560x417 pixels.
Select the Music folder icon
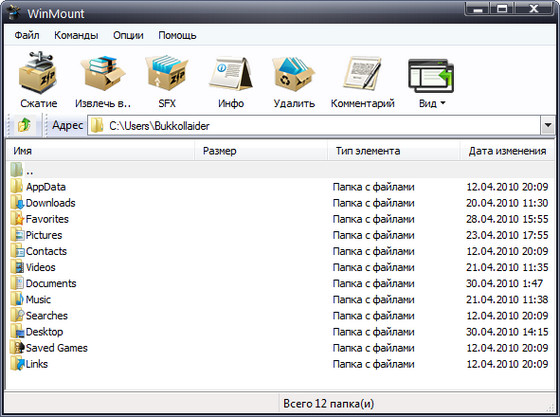17,299
